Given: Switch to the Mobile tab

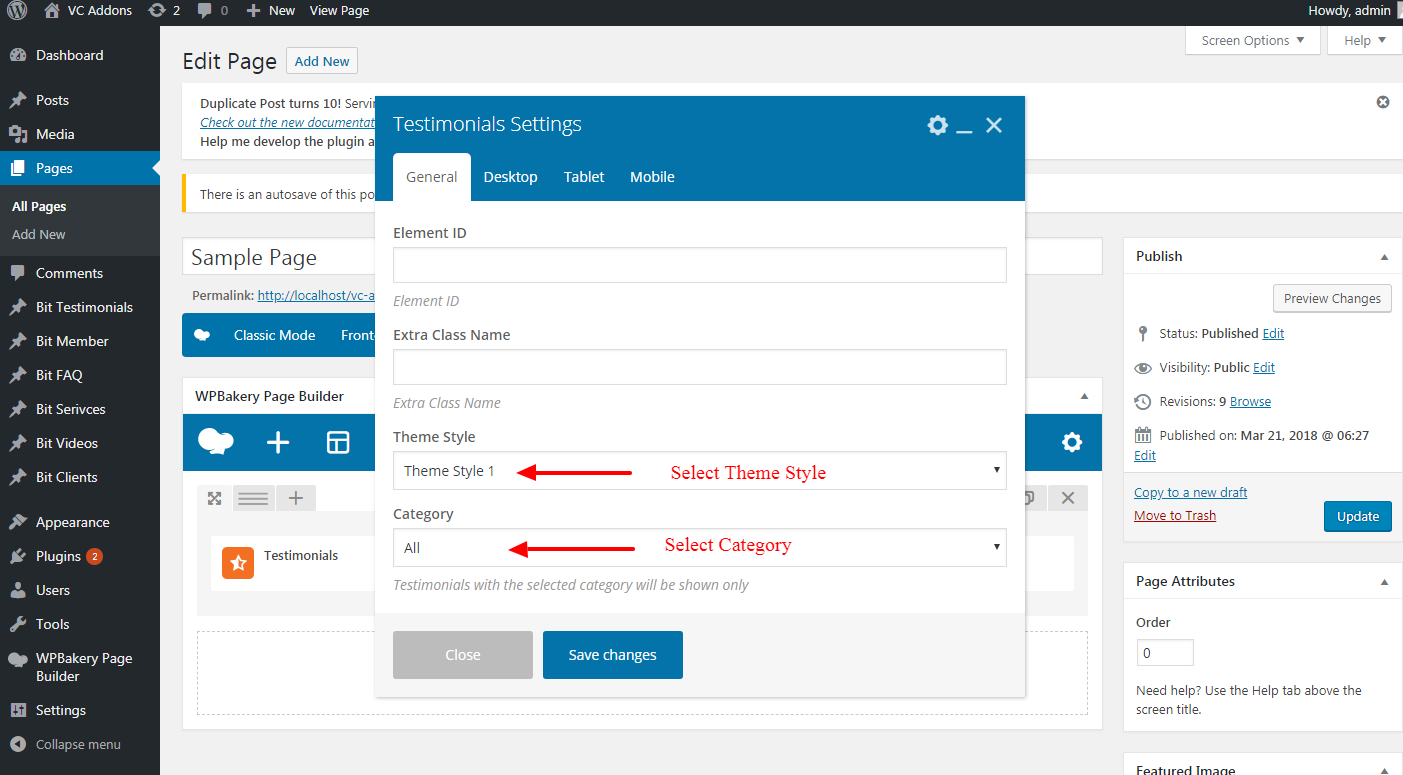Looking at the screenshot, I should 652,177.
